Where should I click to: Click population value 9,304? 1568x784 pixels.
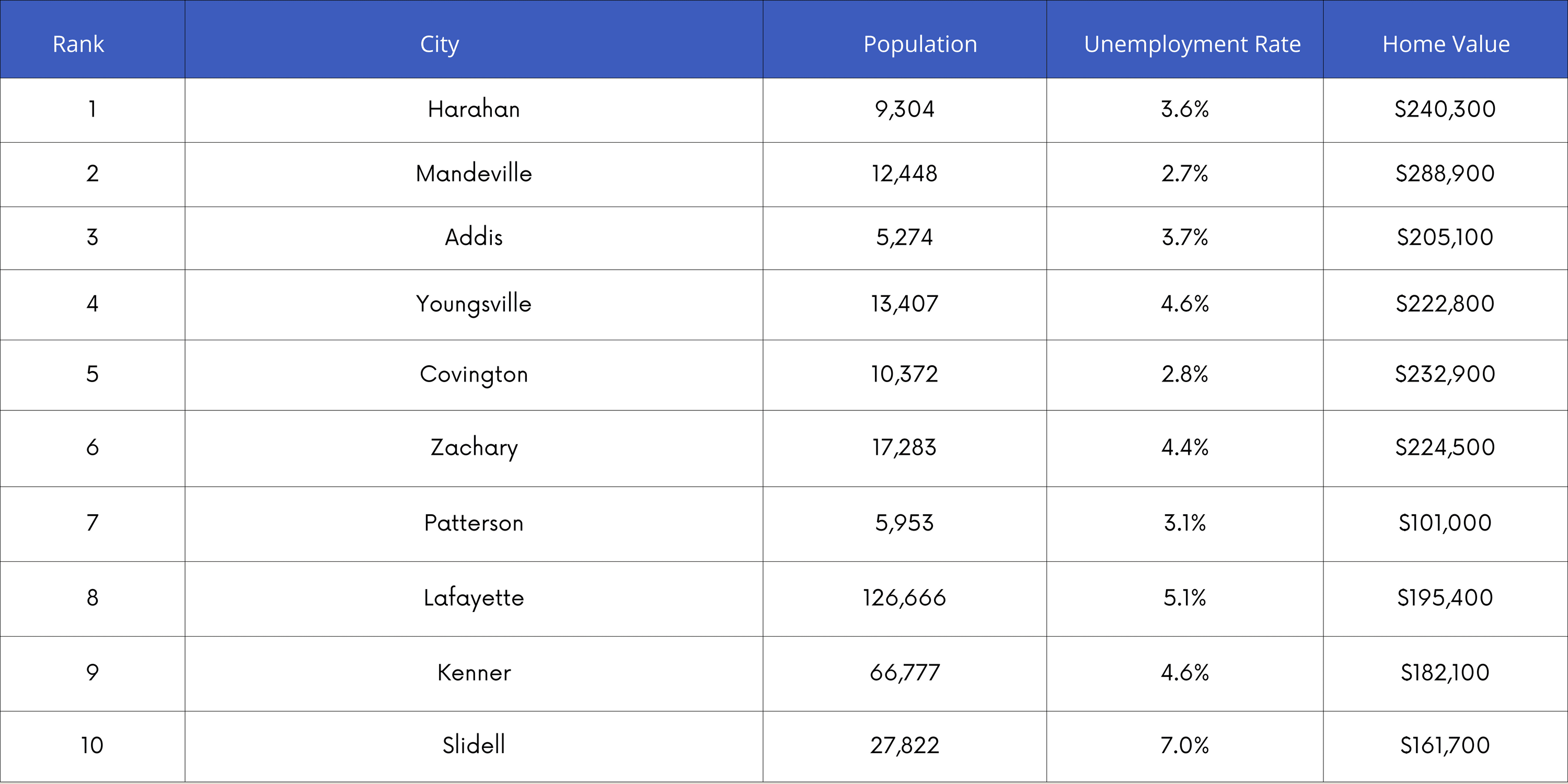point(905,110)
